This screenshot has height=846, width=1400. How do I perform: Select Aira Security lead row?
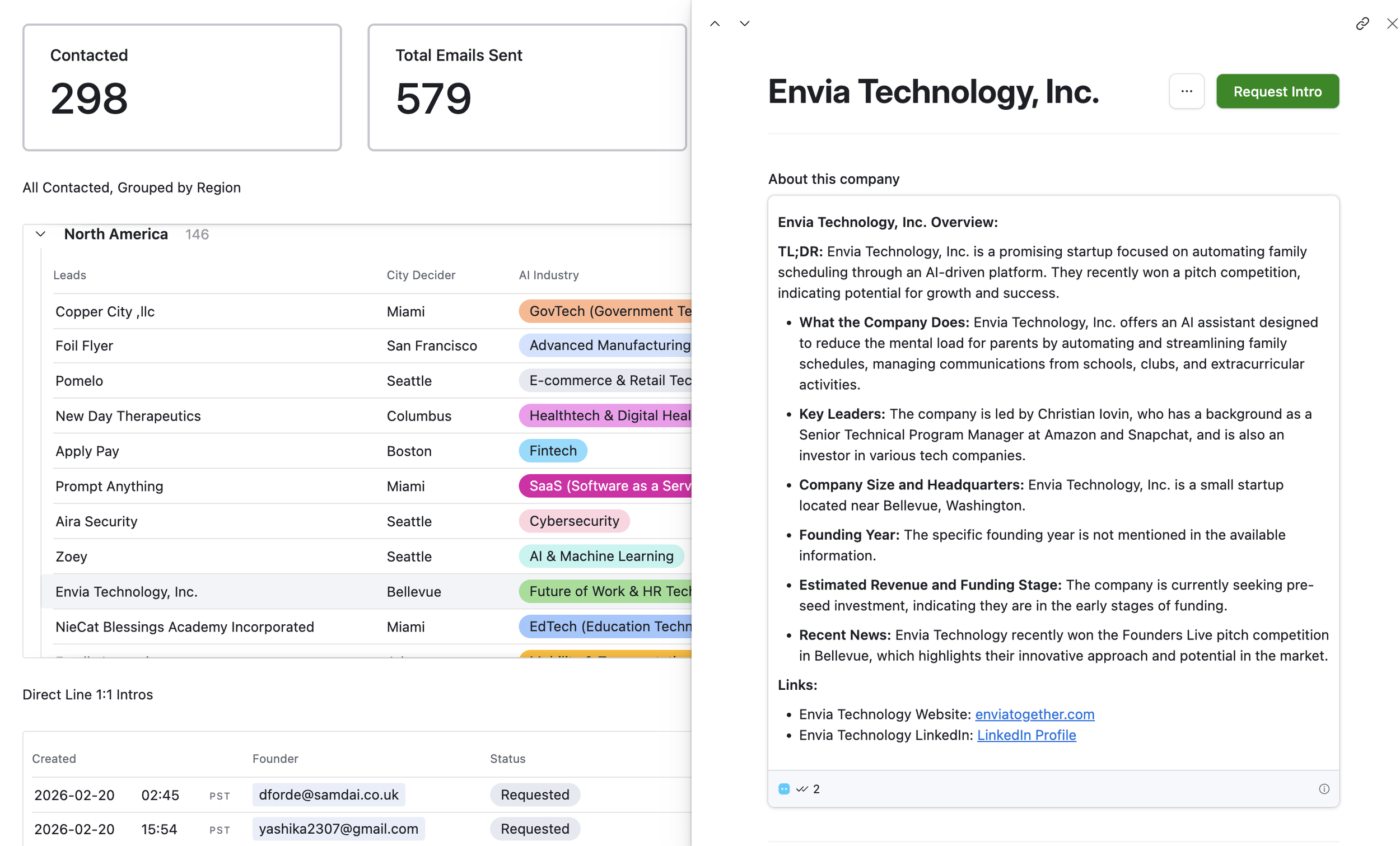coord(372,522)
